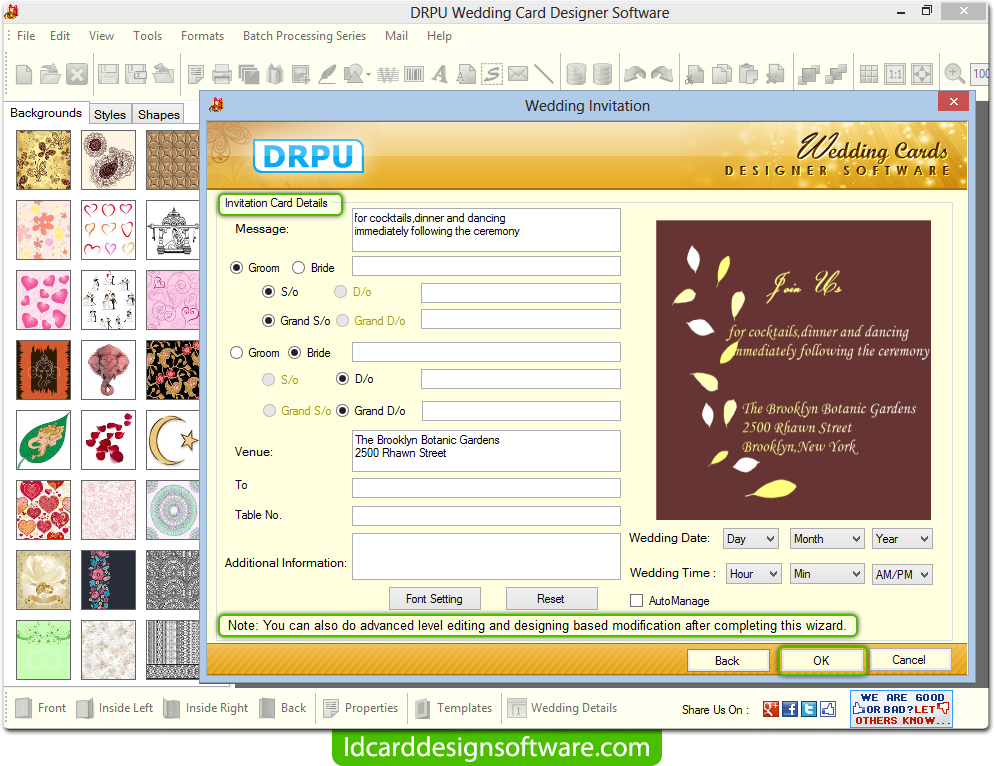
Task: Click the Send to Back icon
Action: click(x=836, y=74)
